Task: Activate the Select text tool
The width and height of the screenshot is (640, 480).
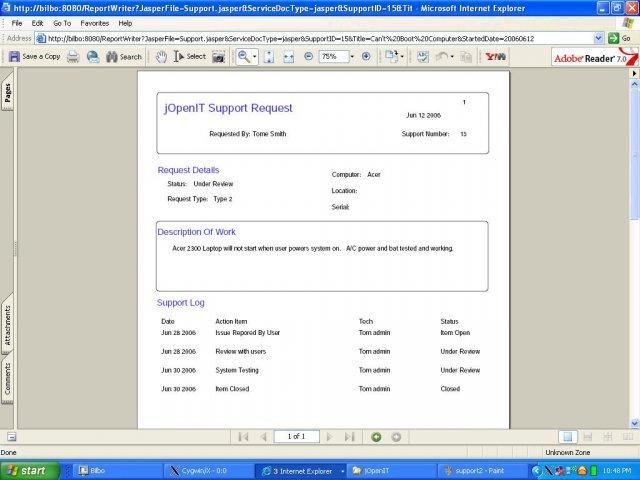Action: (x=189, y=57)
